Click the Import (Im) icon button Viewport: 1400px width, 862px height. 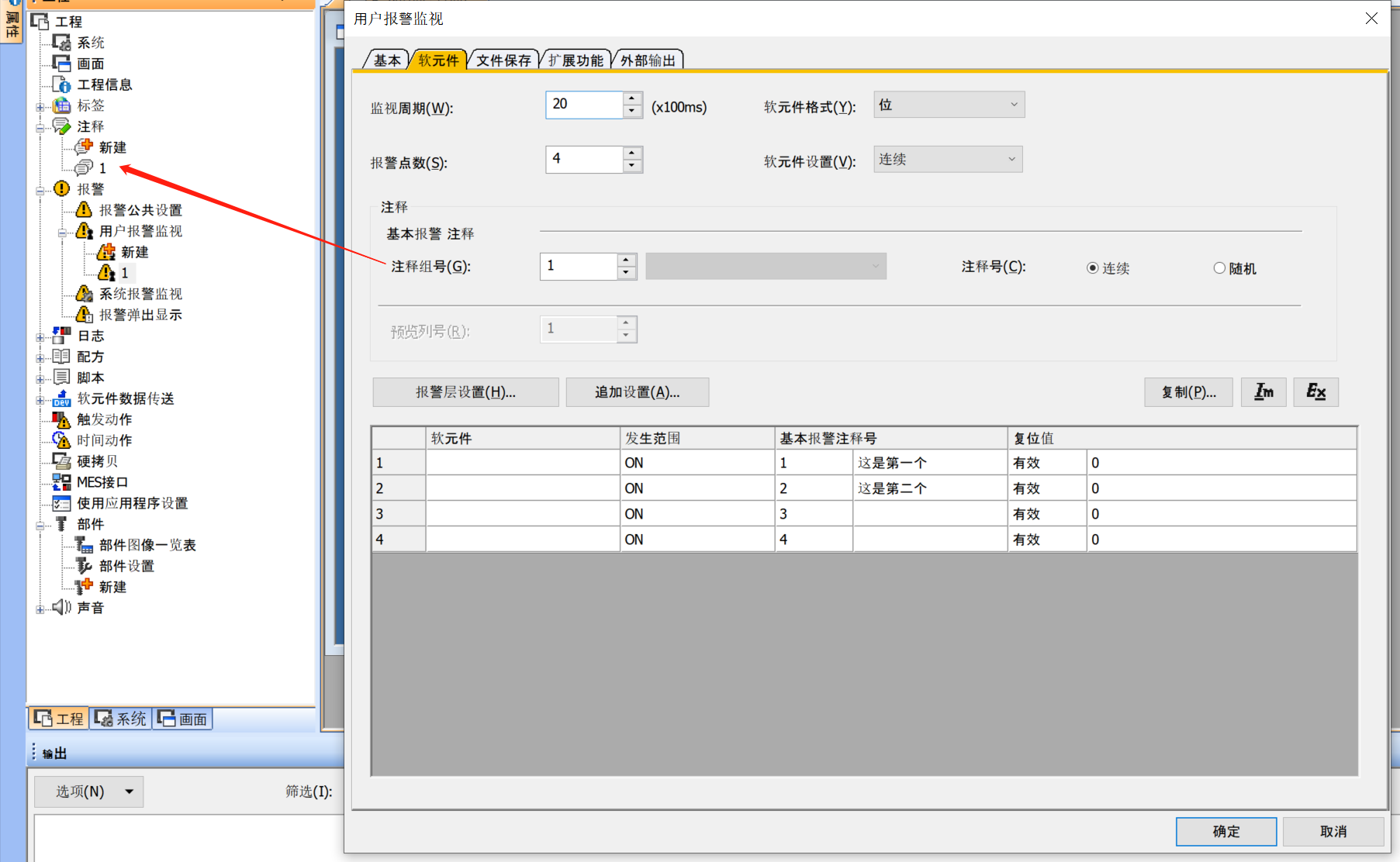(x=1263, y=392)
